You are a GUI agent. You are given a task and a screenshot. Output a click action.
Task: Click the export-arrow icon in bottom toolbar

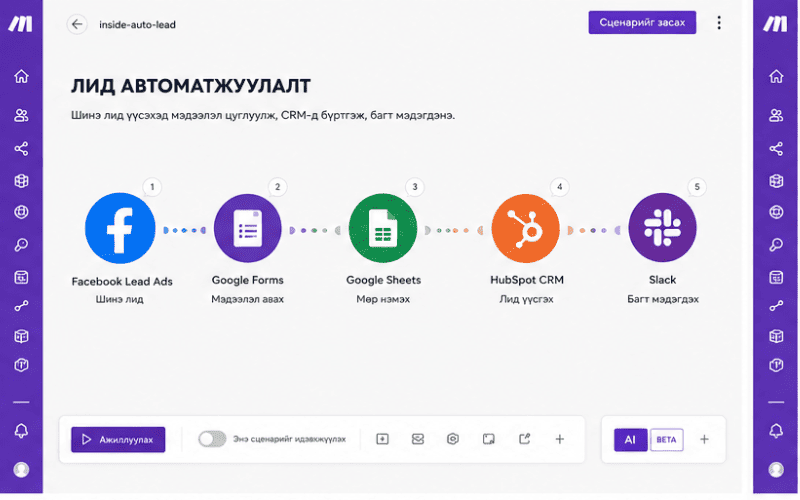click(524, 439)
